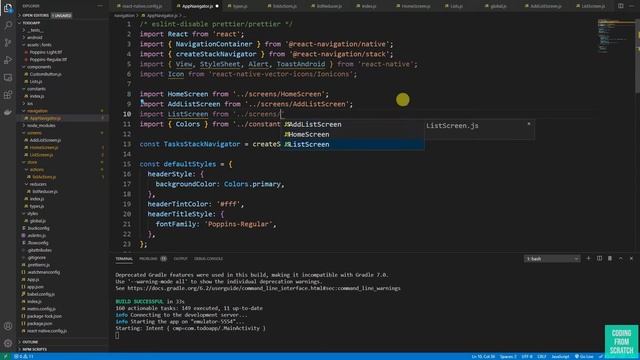Click the CRLF line ending indicator

pos(542,357)
